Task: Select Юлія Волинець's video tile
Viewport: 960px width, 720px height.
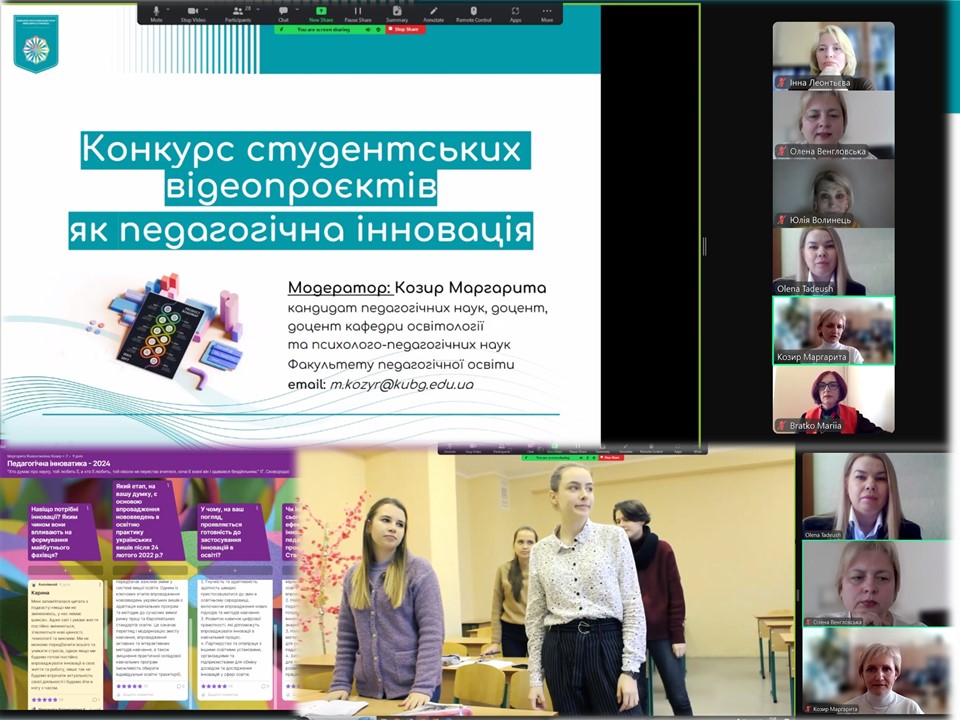Action: click(833, 193)
